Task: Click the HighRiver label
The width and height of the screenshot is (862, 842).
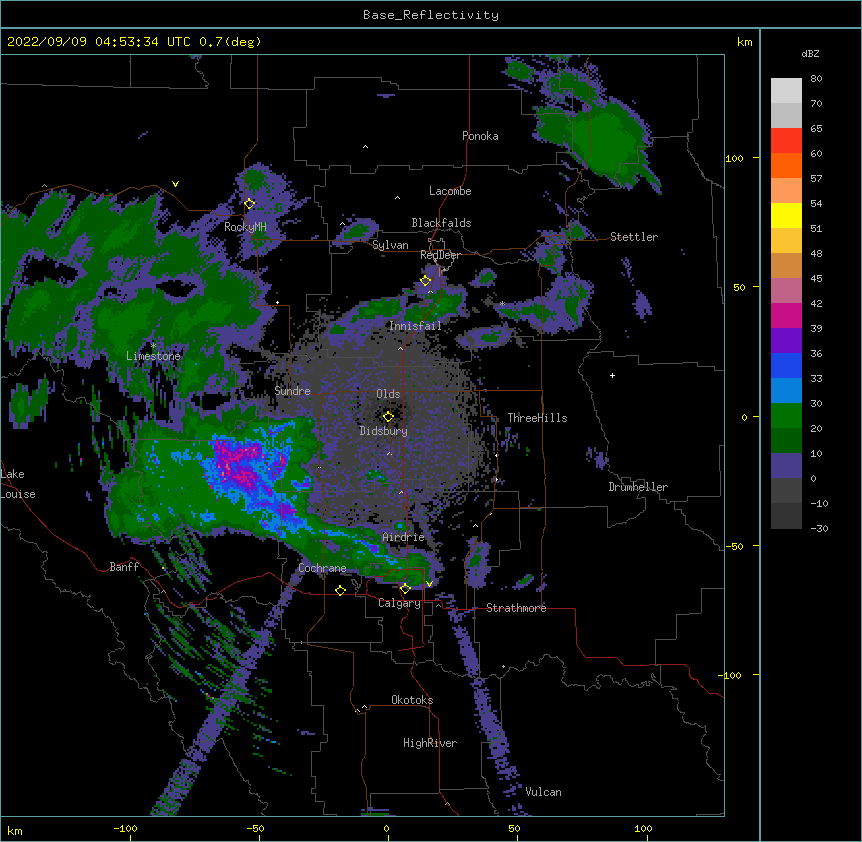Action: click(x=430, y=743)
